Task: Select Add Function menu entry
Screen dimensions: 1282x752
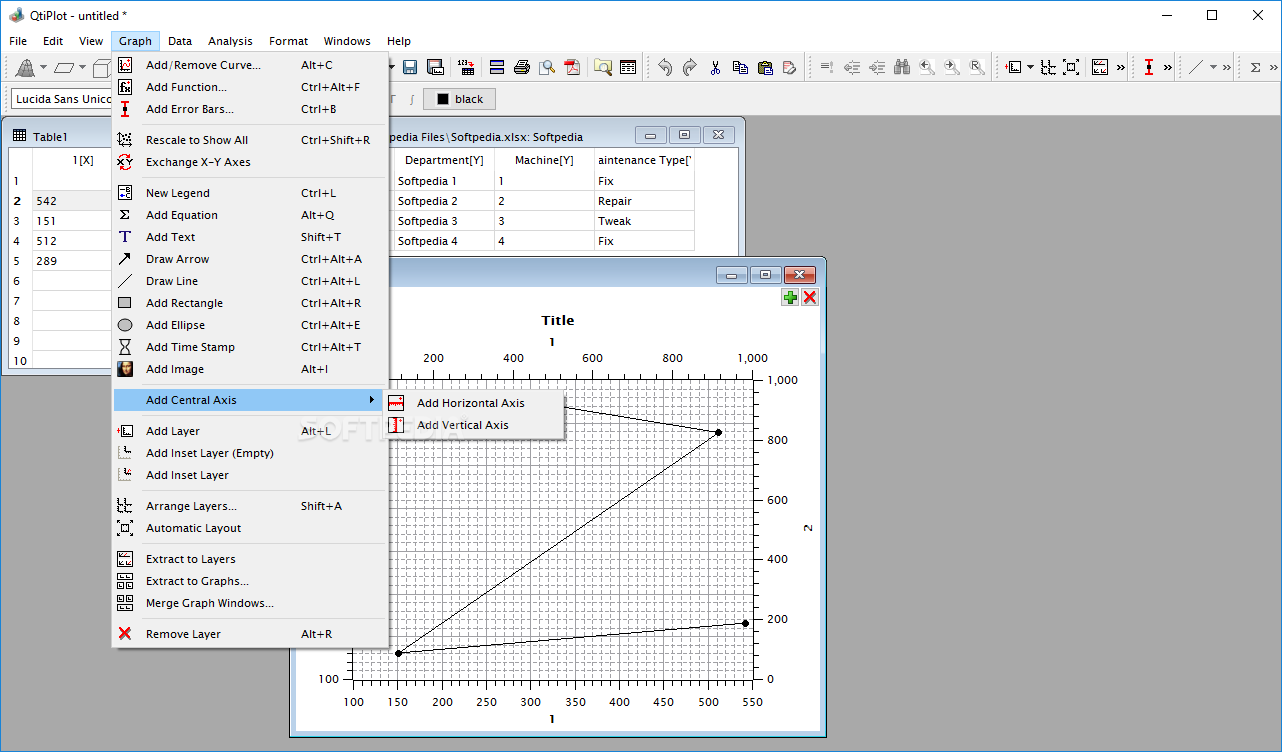Action: [x=248, y=87]
